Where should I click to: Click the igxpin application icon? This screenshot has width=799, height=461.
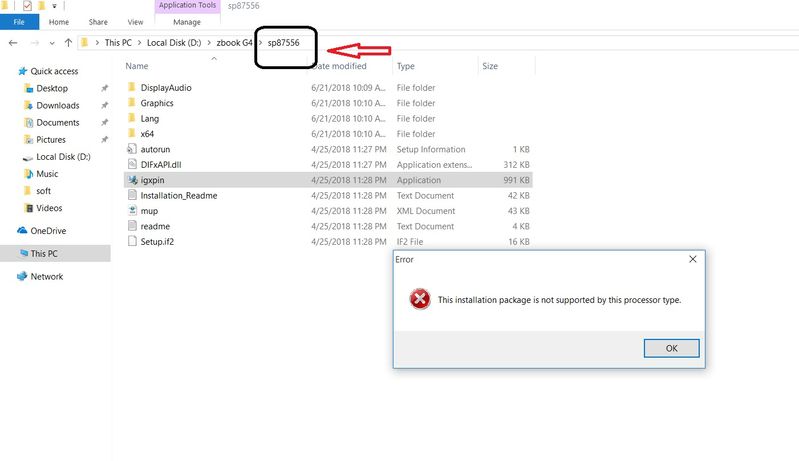(x=132, y=180)
